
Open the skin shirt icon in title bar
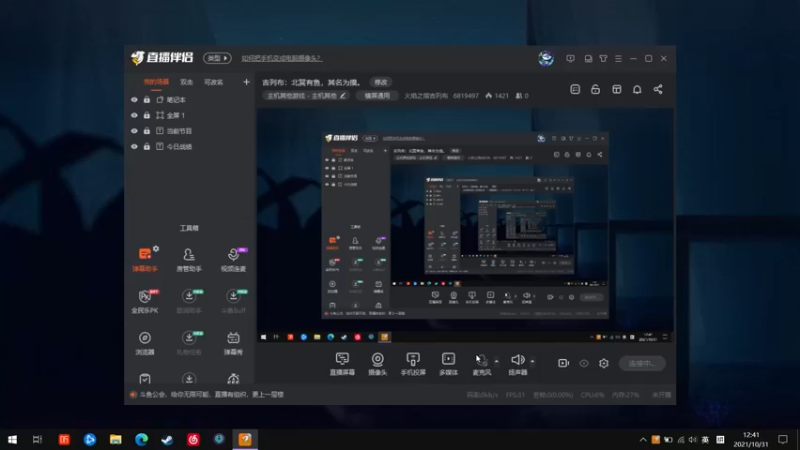coord(604,59)
